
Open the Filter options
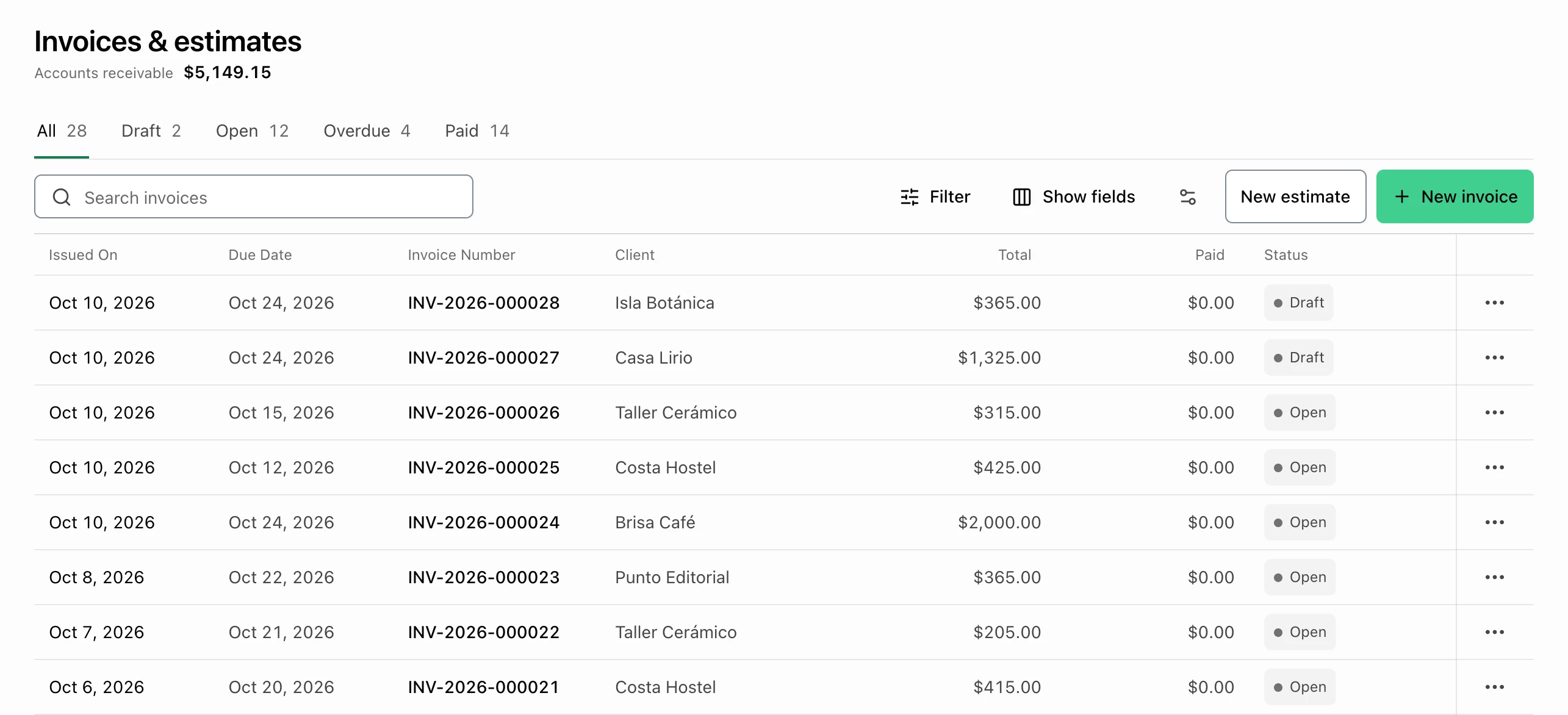coord(935,196)
